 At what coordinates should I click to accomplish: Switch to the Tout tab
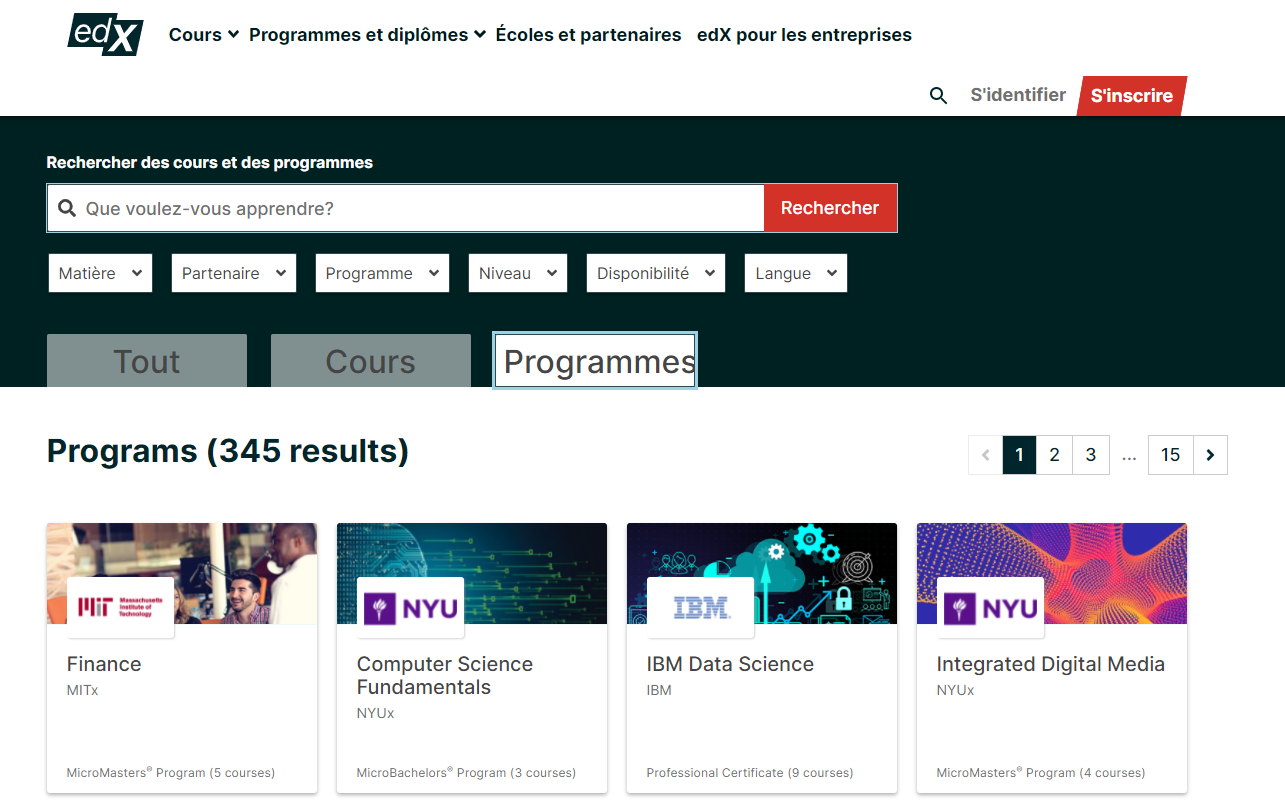147,361
